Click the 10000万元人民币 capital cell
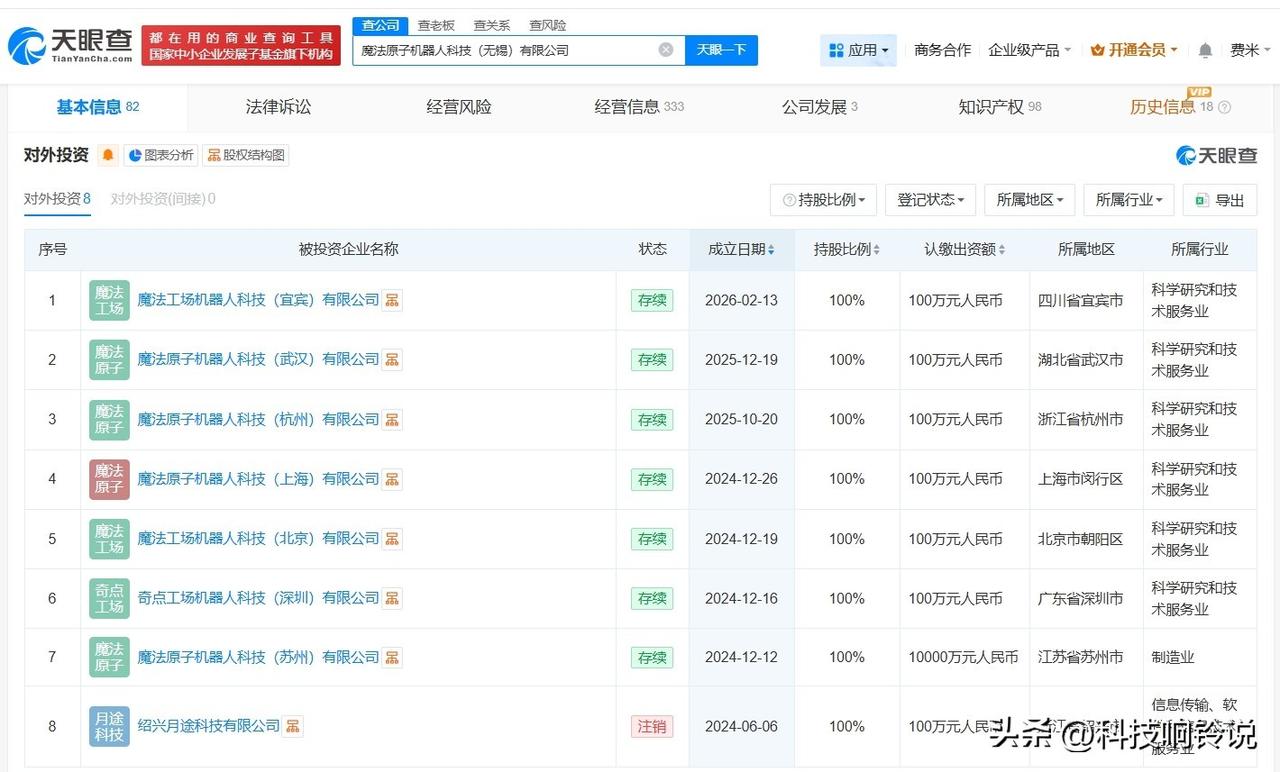Image resolution: width=1280 pixels, height=772 pixels. 963,657
